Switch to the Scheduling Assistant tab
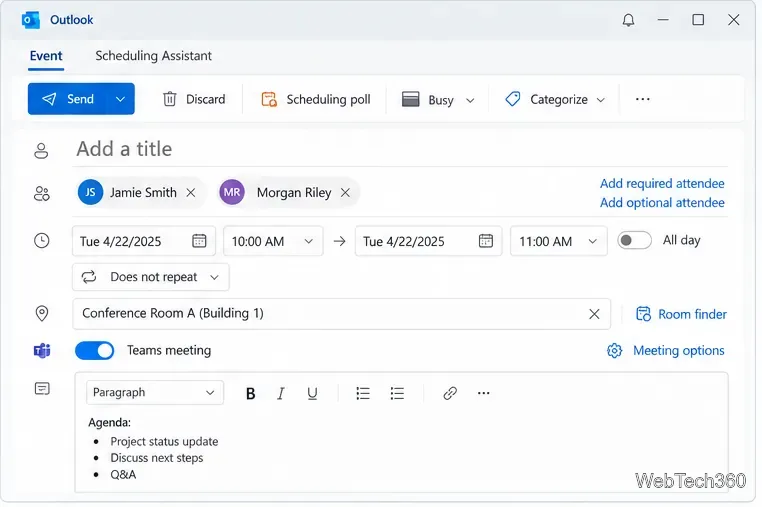The height and width of the screenshot is (507, 762). tap(154, 56)
